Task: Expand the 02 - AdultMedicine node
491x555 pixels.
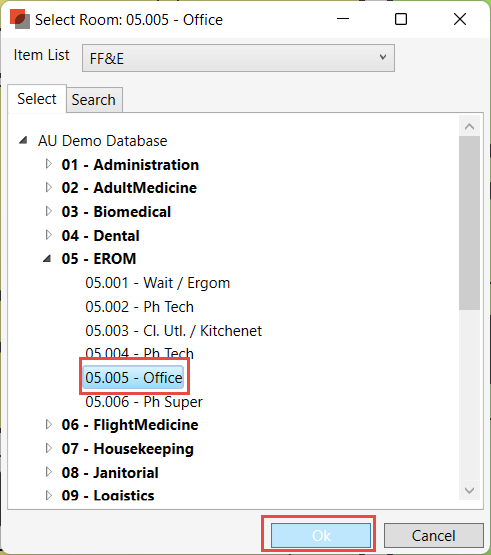Action: [49, 188]
